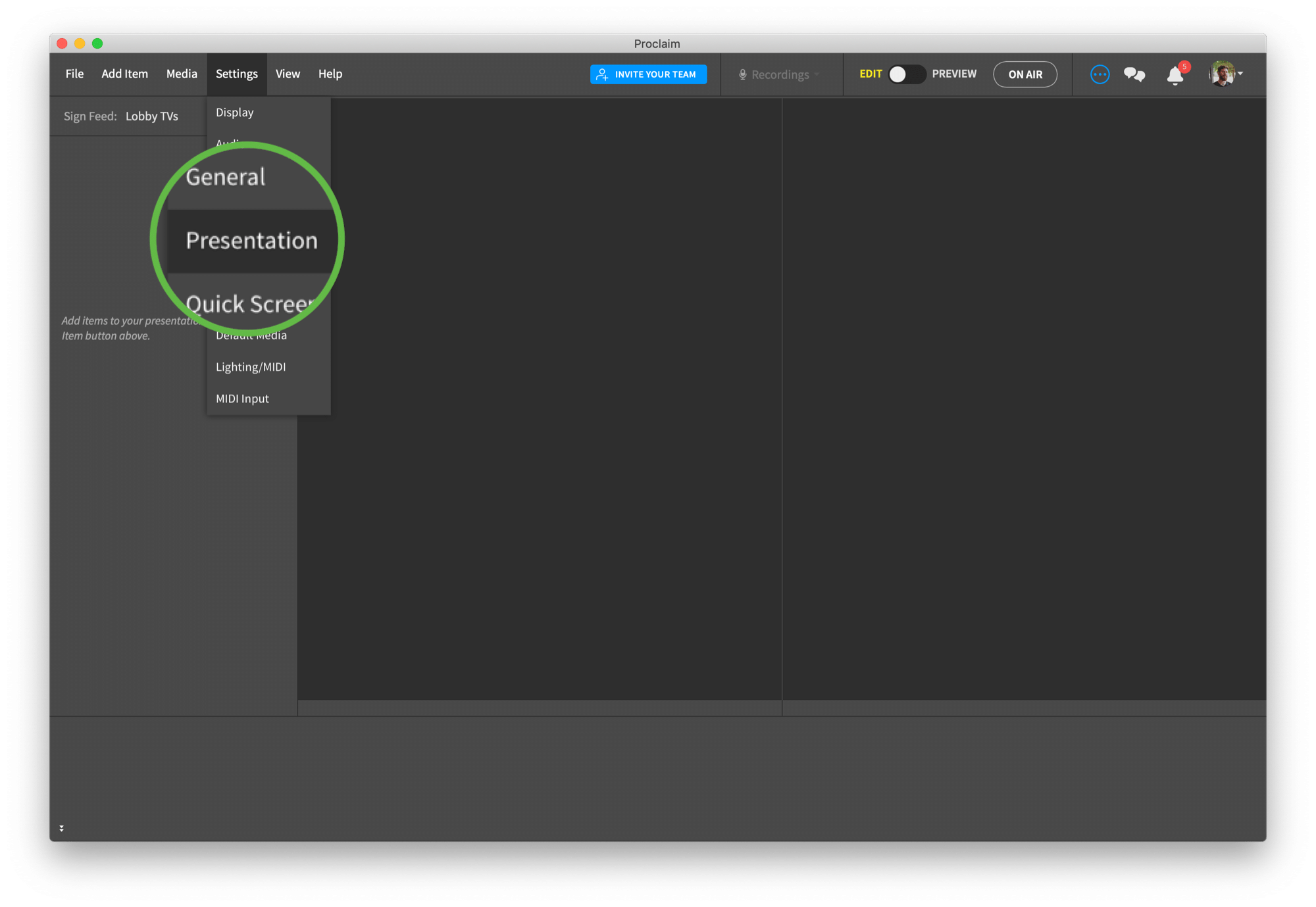
Task: Open the user profile avatar menu
Action: [1225, 74]
